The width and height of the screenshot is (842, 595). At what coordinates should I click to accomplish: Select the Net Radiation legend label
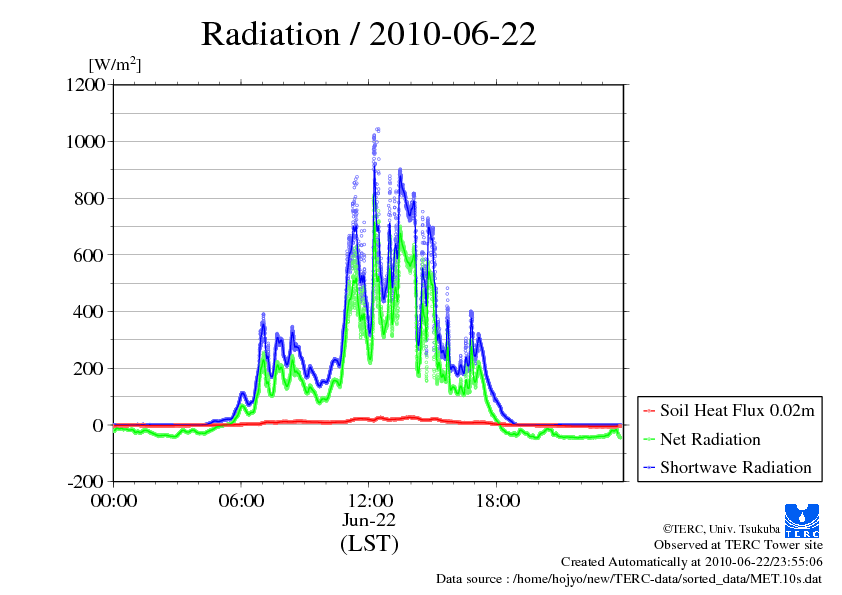tap(710, 439)
